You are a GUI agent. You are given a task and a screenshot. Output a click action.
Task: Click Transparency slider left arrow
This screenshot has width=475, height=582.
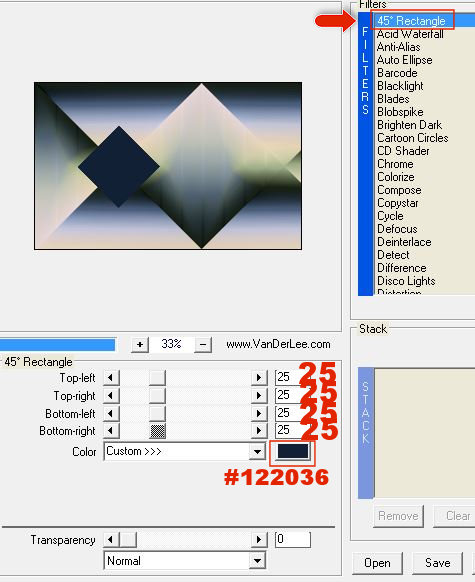point(111,540)
